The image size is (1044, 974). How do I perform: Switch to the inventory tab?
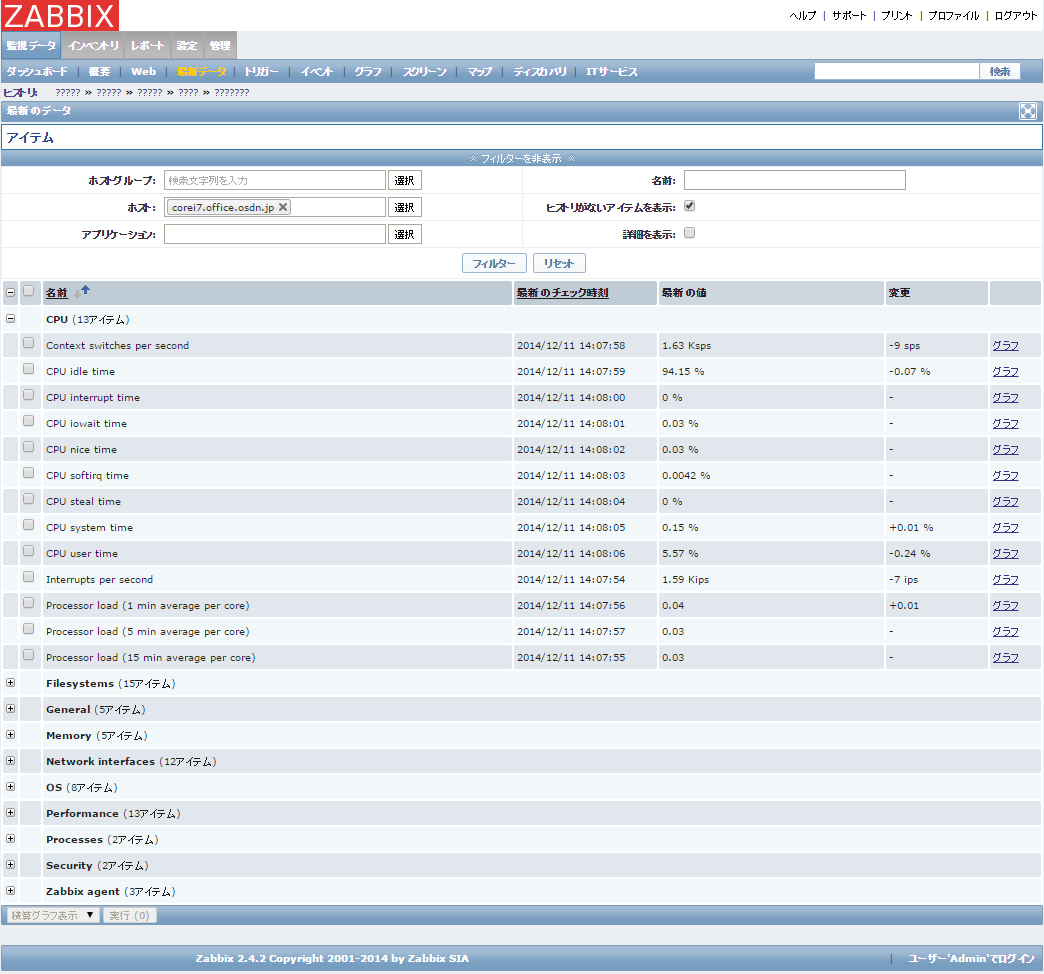pyautogui.click(x=94, y=46)
